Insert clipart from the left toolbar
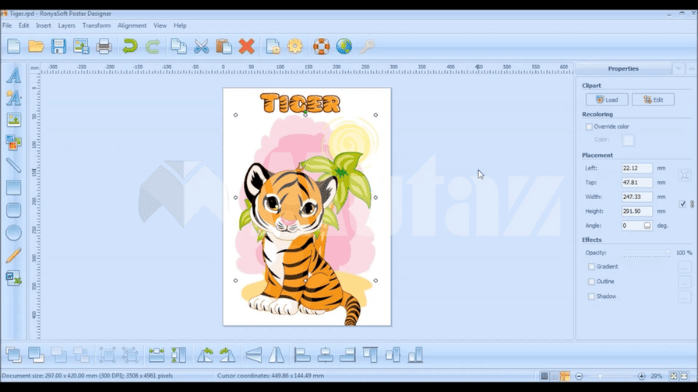Screen dimensions: 698x392 [13, 142]
